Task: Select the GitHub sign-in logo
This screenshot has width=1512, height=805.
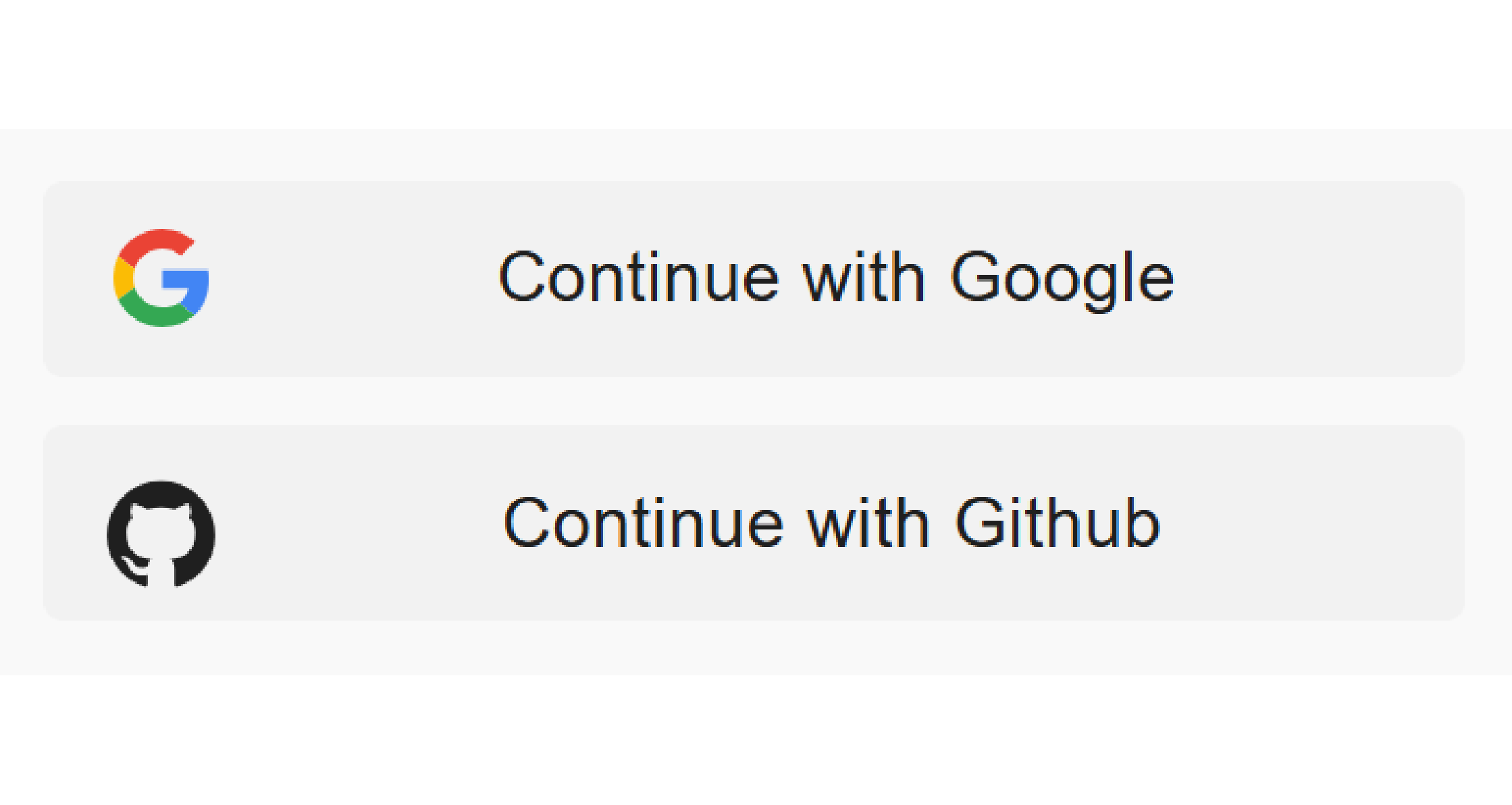Action: (161, 534)
